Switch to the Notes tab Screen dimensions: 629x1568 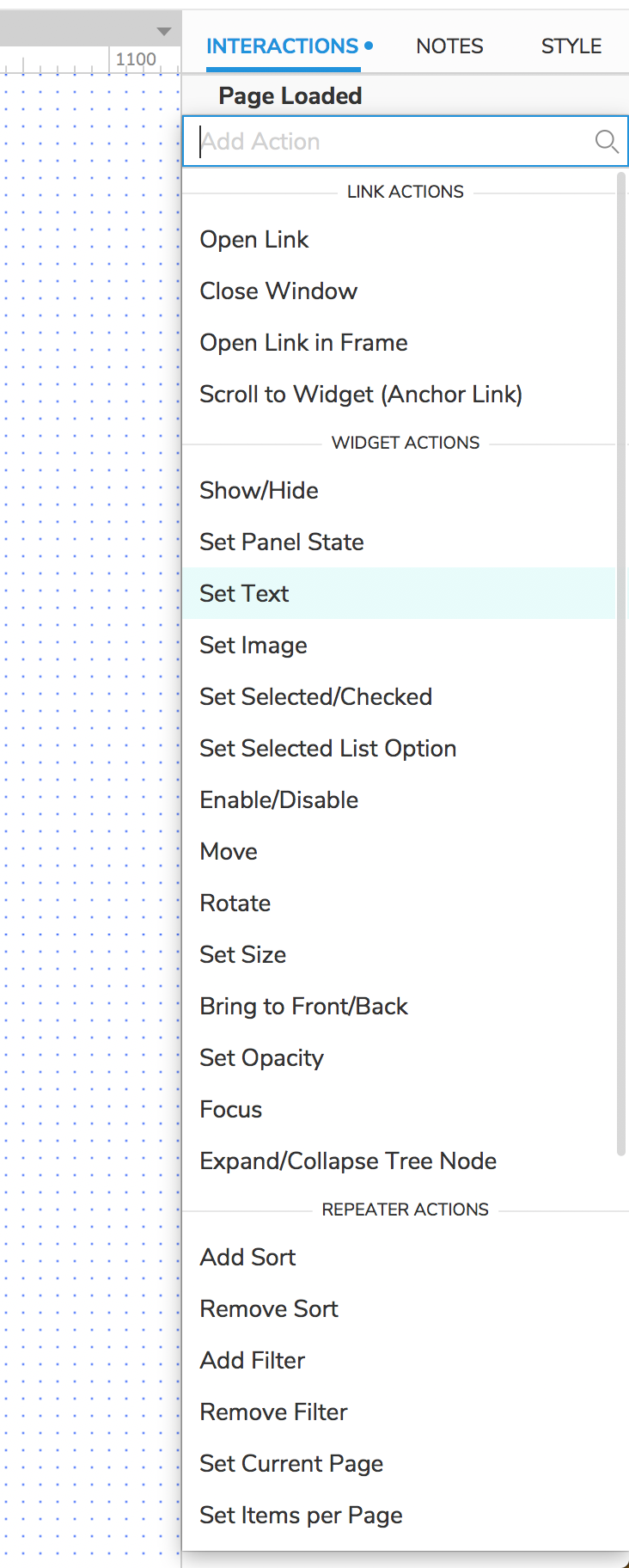449,46
